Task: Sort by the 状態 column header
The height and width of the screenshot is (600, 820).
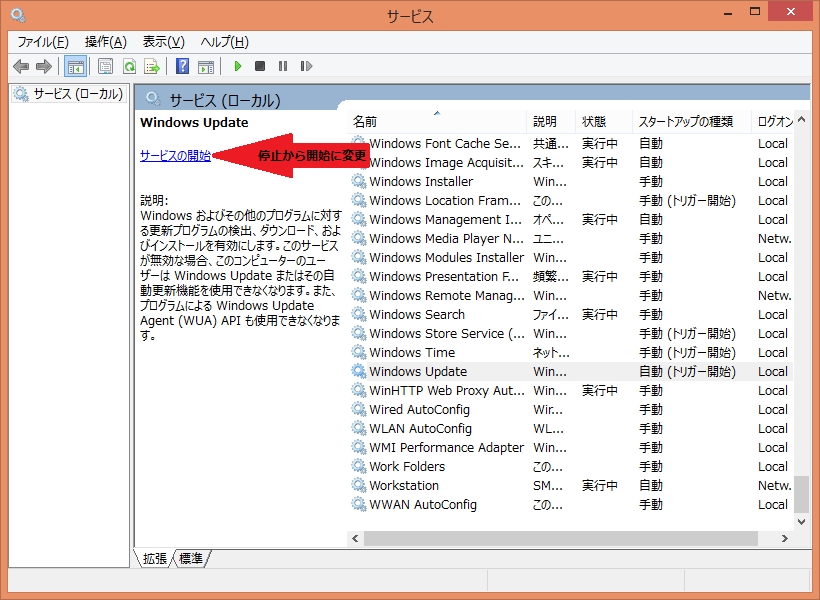Action: 604,121
